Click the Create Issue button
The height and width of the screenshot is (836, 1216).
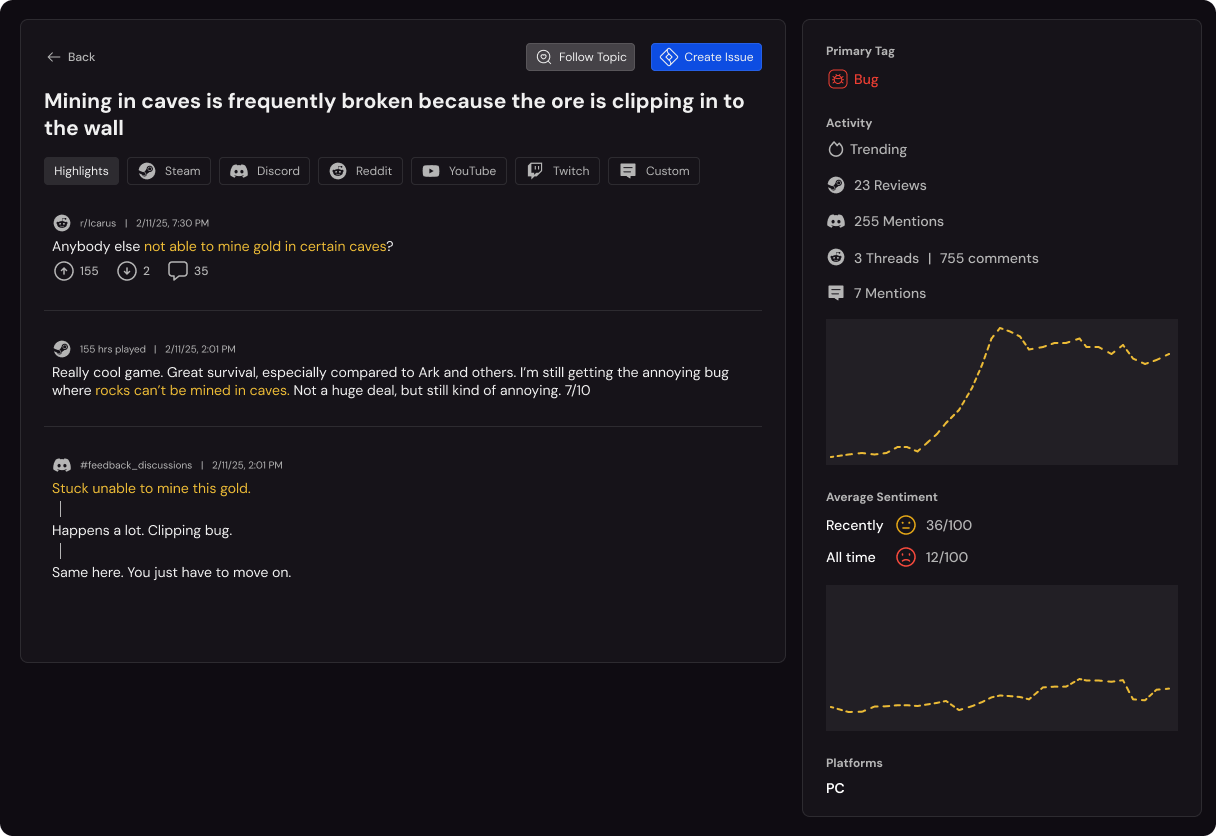click(706, 57)
